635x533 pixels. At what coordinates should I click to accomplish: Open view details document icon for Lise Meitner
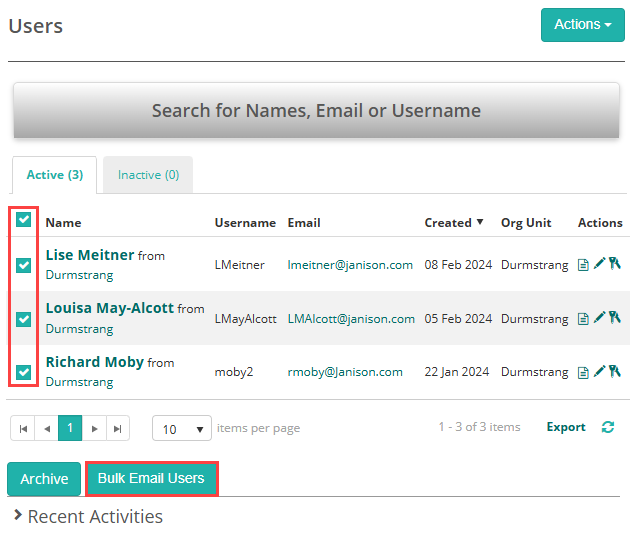584,265
